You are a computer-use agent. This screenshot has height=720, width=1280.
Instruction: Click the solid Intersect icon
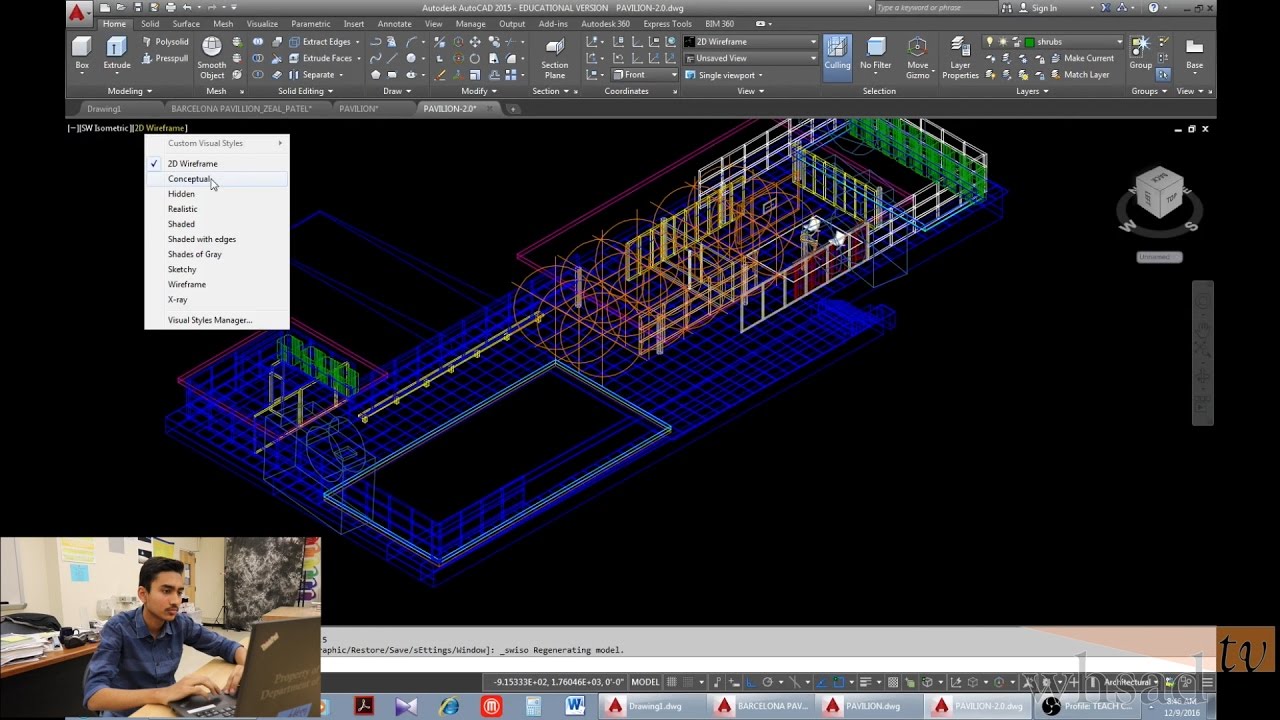[258, 74]
